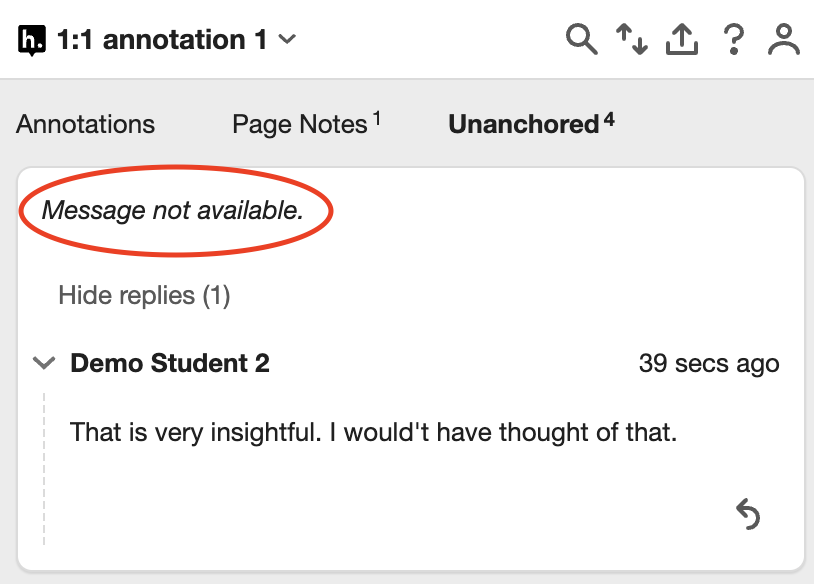Click the 39 secs ago timestamp
This screenshot has width=814, height=584.
pos(710,363)
